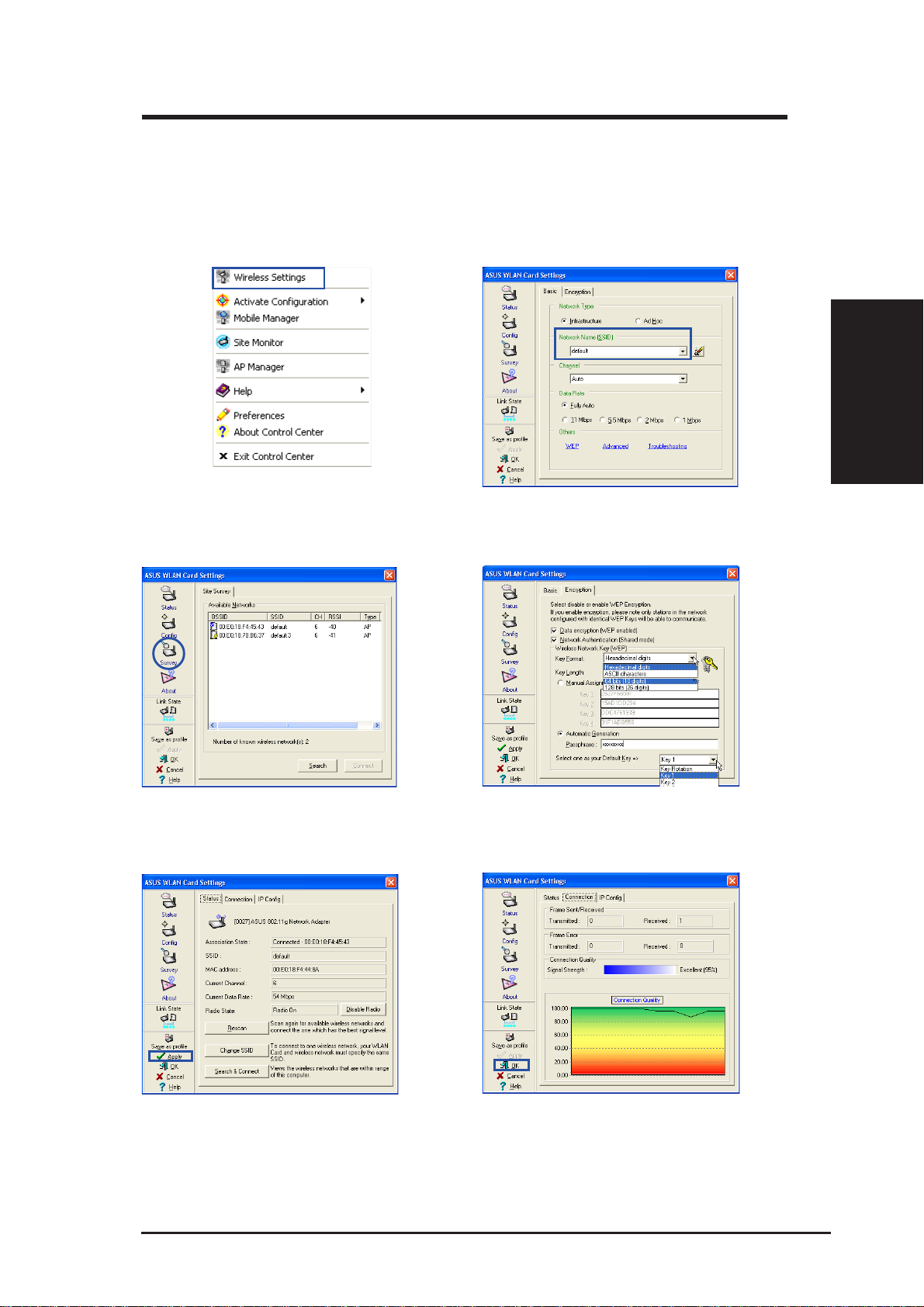The width and height of the screenshot is (924, 1307).
Task: Select the 11 Mbps data rate option
Action: (x=576, y=420)
